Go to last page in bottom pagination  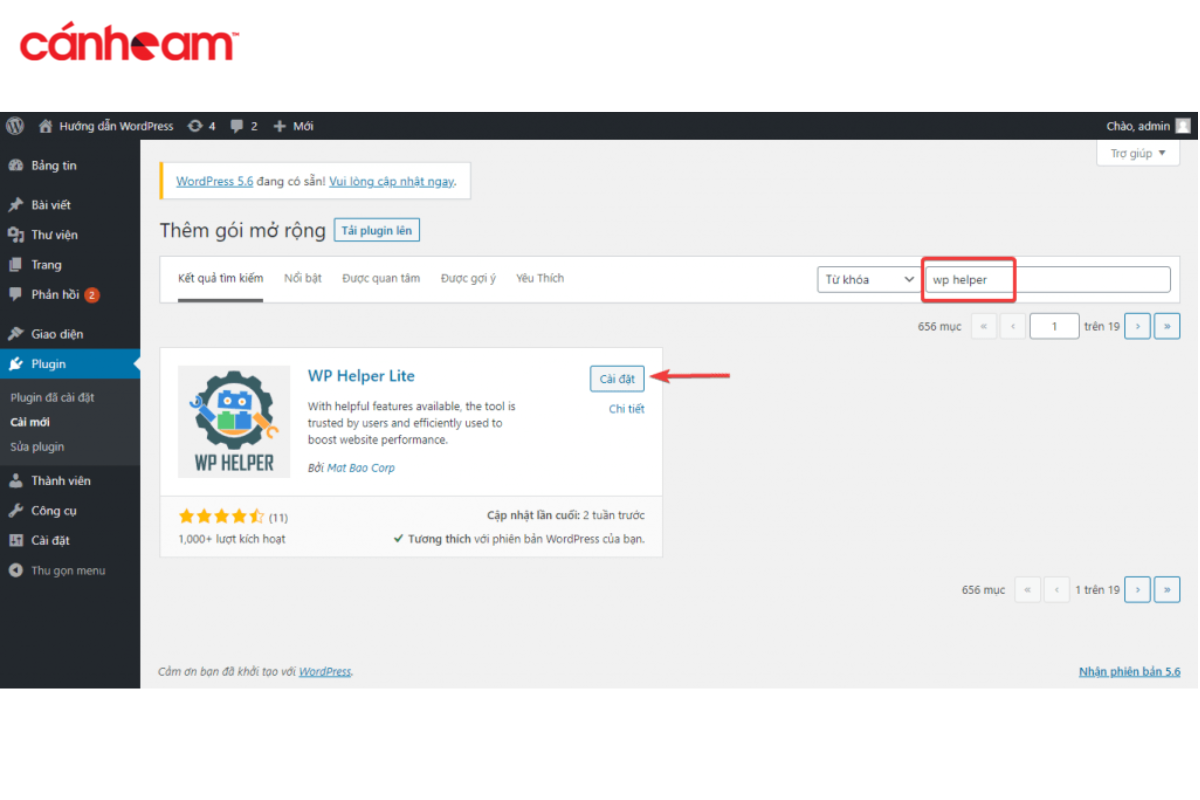[1167, 590]
